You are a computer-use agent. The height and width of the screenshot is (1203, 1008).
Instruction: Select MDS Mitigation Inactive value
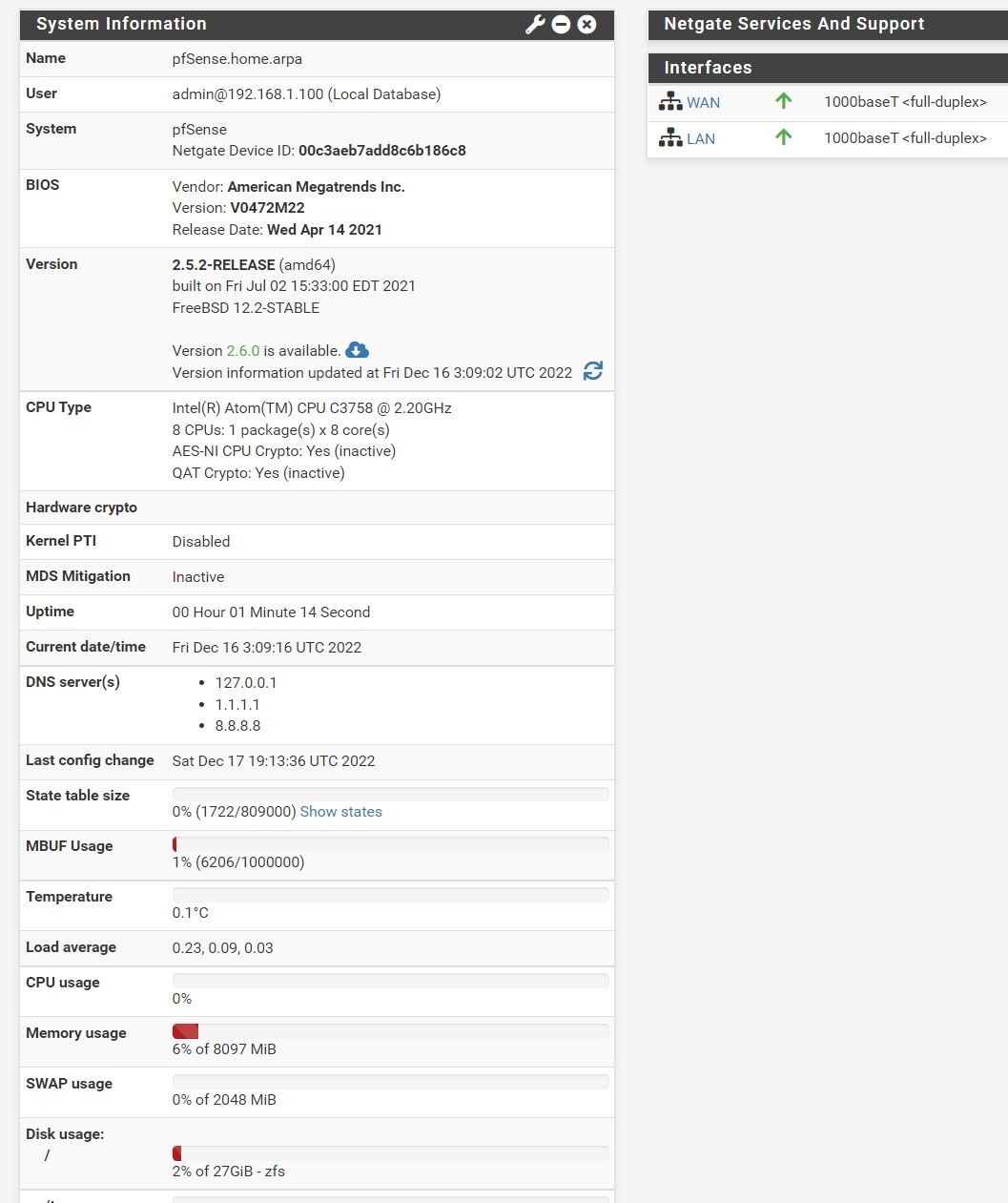[x=198, y=577]
